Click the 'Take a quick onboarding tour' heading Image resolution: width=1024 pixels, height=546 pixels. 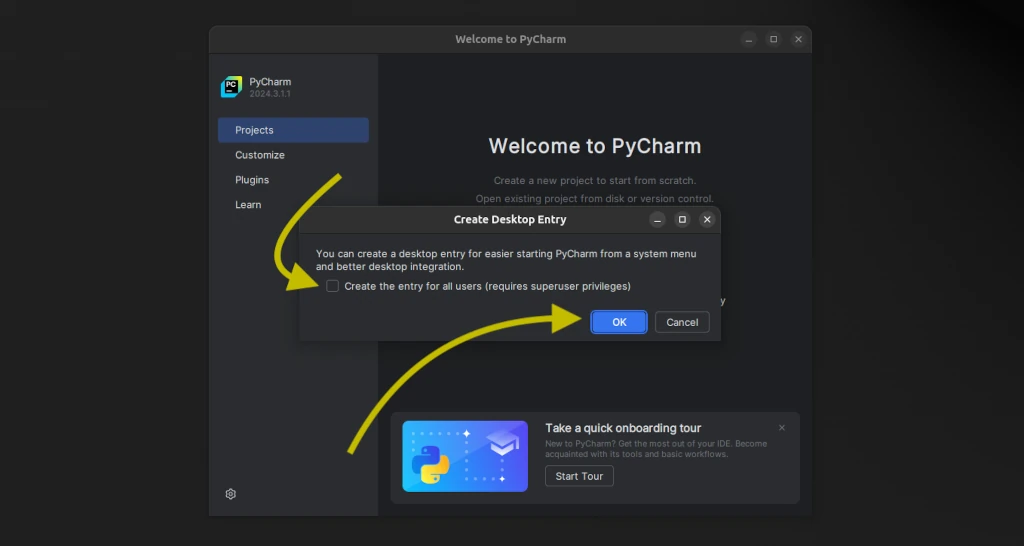coord(623,428)
